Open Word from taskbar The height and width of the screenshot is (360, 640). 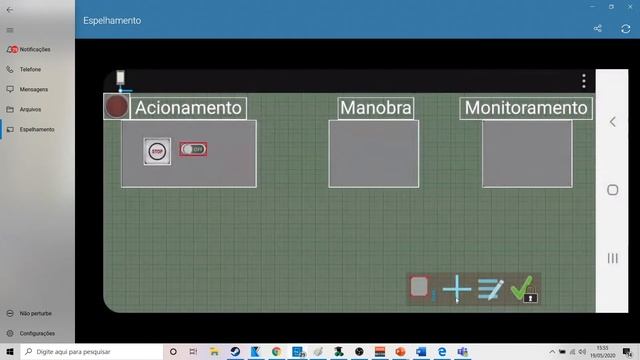point(421,351)
